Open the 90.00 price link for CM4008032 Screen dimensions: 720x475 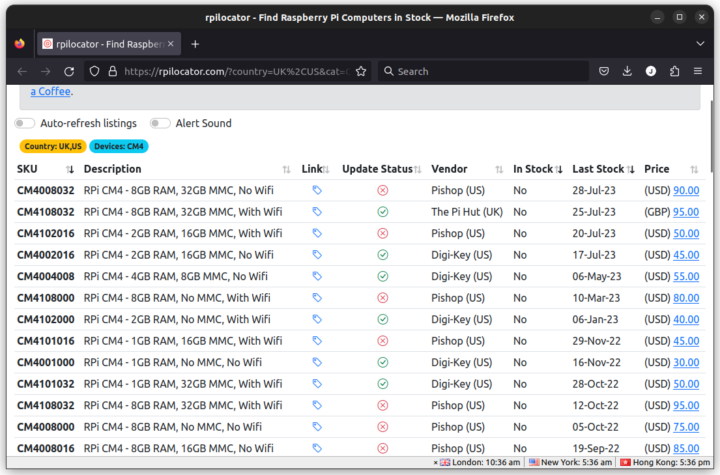pyautogui.click(x=686, y=190)
